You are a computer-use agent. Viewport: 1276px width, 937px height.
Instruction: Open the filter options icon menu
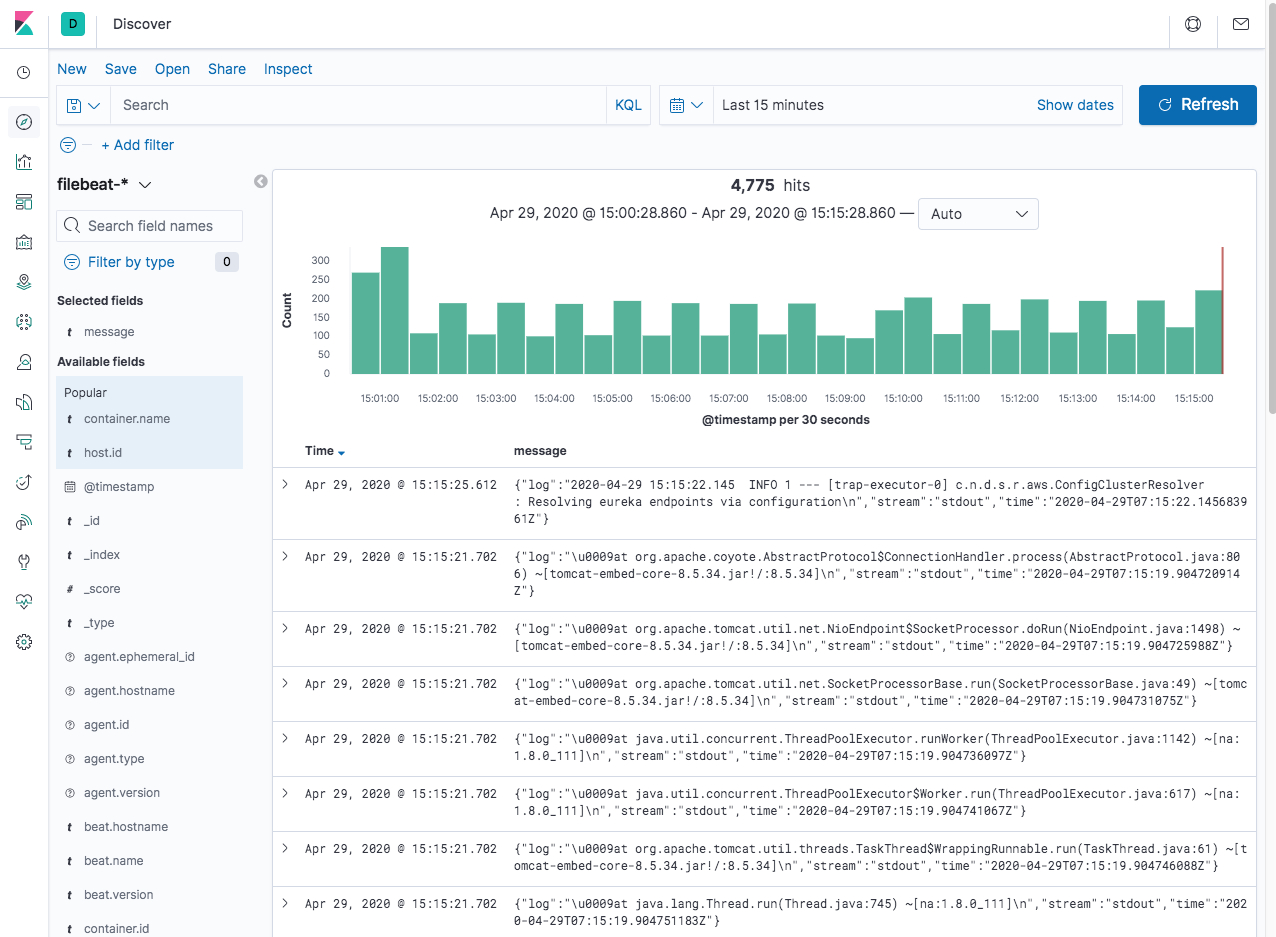[68, 145]
